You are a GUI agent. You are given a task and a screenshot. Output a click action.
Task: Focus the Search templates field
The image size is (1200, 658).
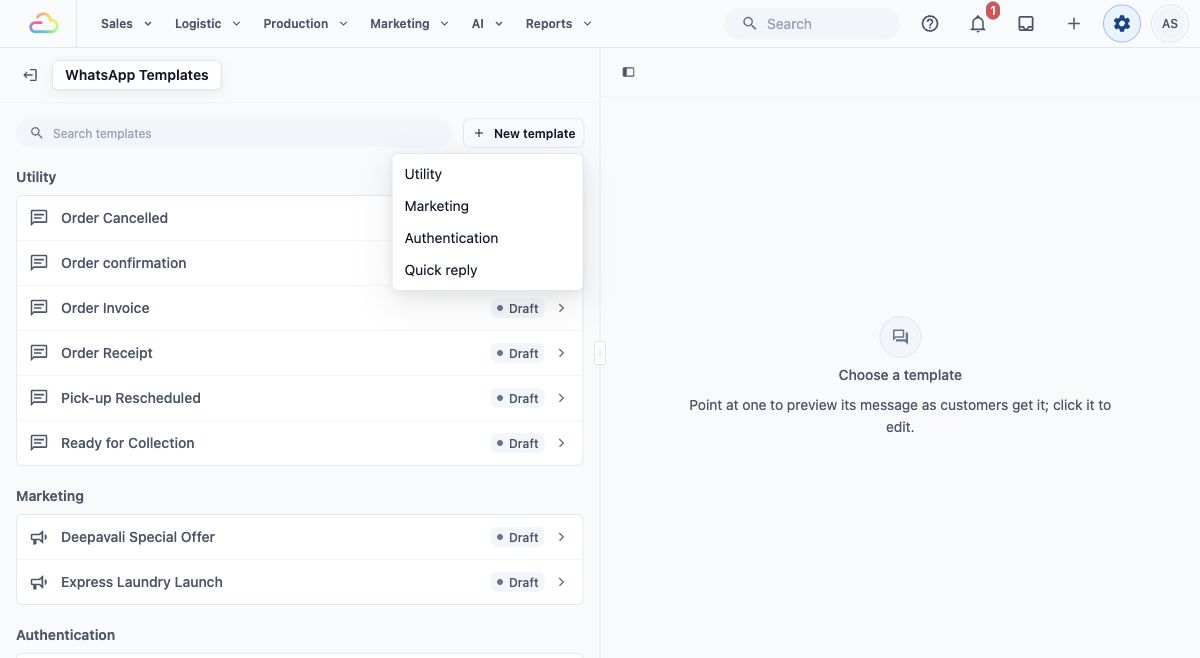(234, 133)
